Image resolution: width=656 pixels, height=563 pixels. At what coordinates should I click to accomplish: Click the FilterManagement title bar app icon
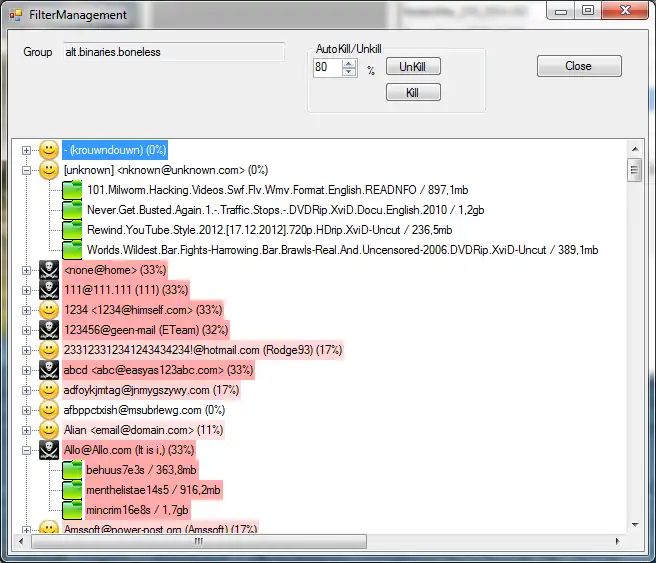pyautogui.click(x=15, y=15)
